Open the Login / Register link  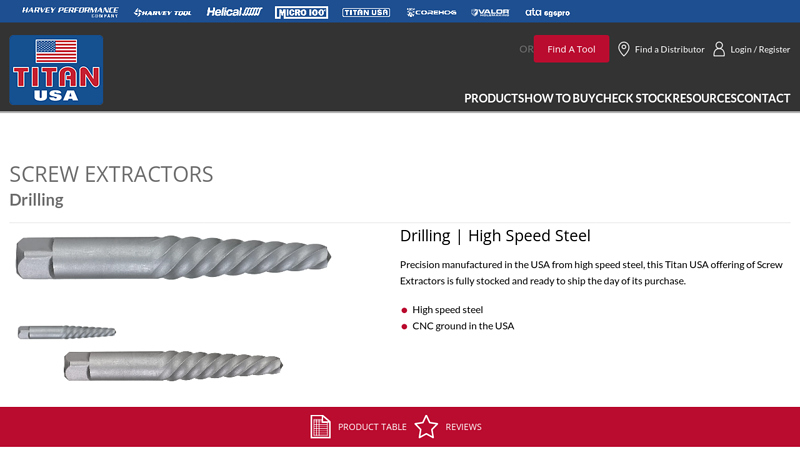point(760,49)
